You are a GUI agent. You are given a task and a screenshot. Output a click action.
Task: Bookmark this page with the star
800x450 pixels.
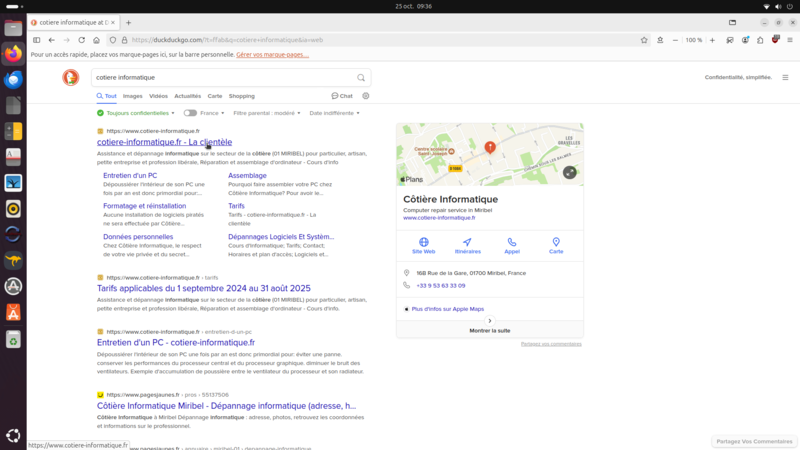click(644, 40)
